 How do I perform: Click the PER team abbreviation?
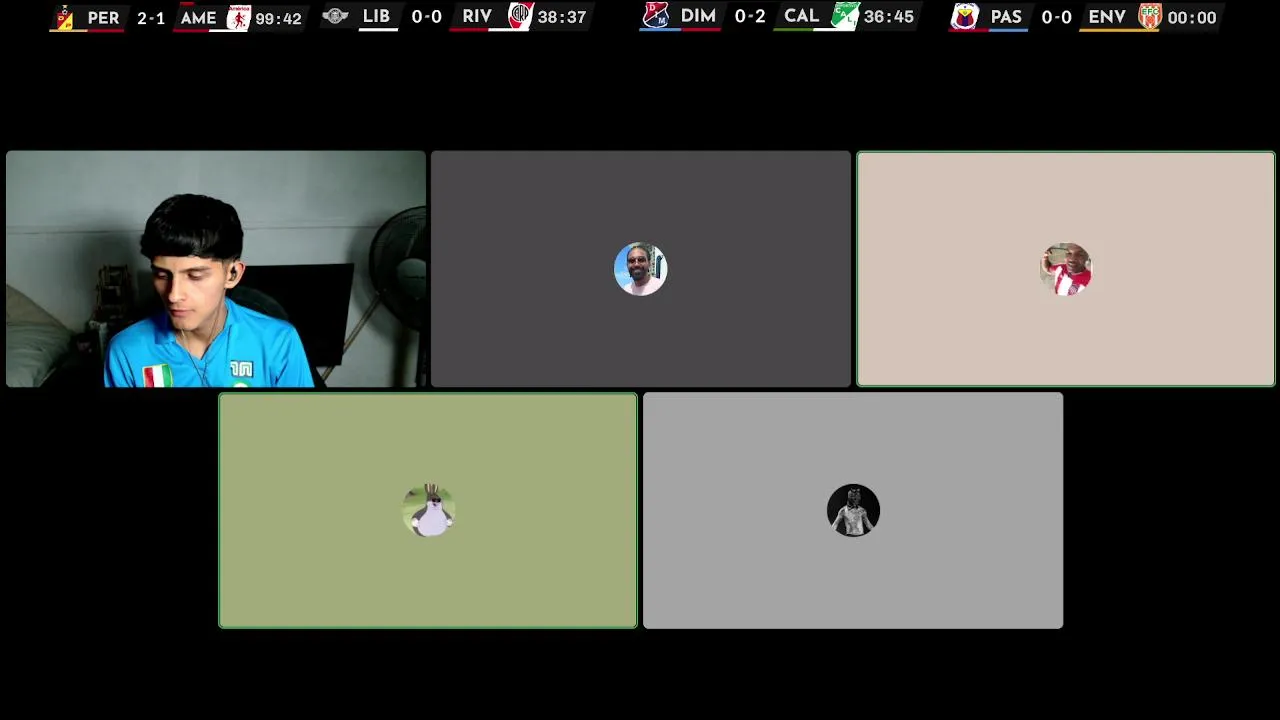pyautogui.click(x=103, y=18)
